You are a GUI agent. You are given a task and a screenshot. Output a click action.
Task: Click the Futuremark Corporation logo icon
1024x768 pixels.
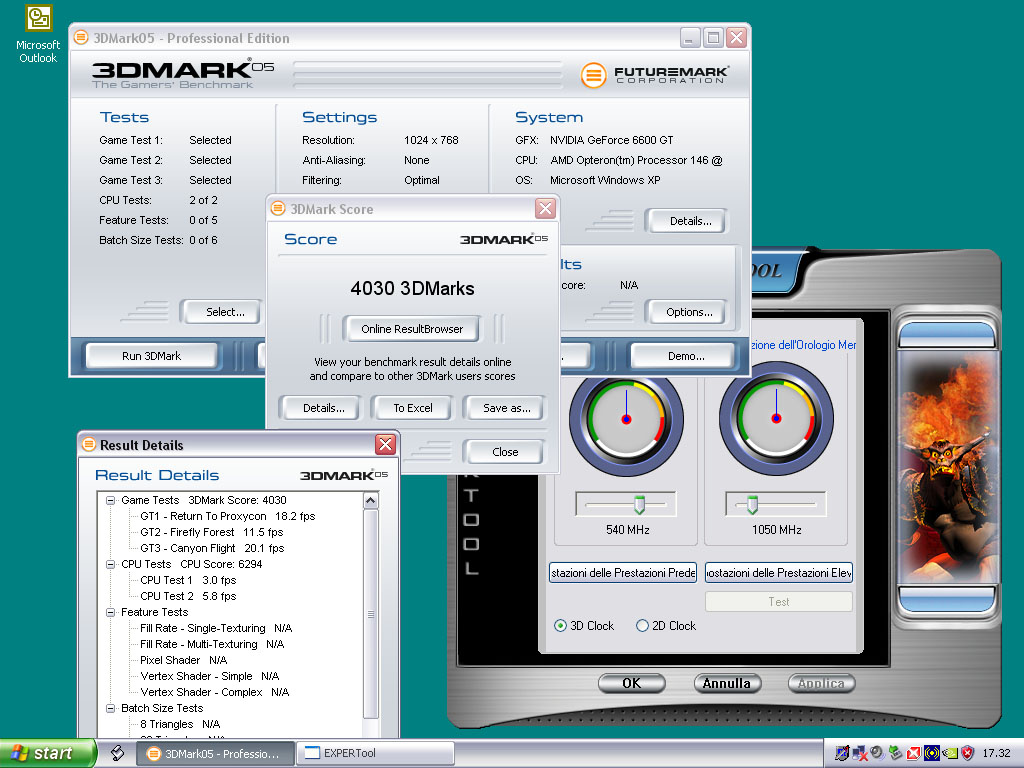coord(593,75)
